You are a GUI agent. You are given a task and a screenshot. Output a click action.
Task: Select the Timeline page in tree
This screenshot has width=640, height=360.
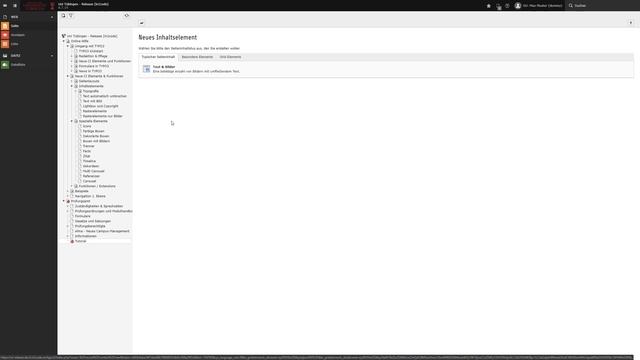(x=89, y=161)
